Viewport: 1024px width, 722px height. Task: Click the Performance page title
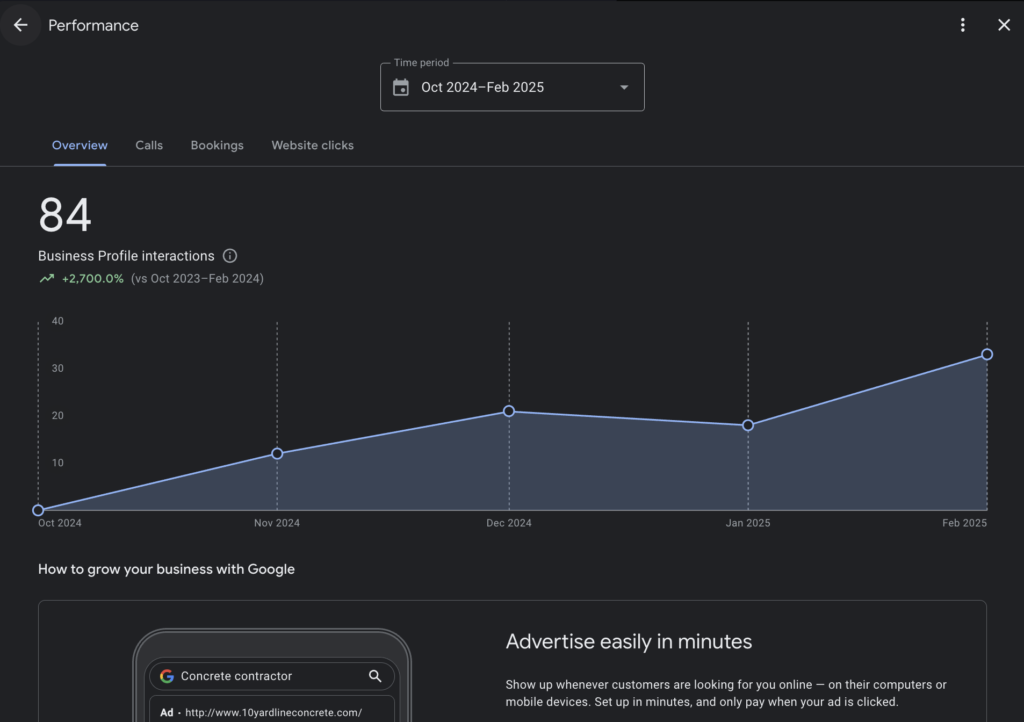(93, 25)
